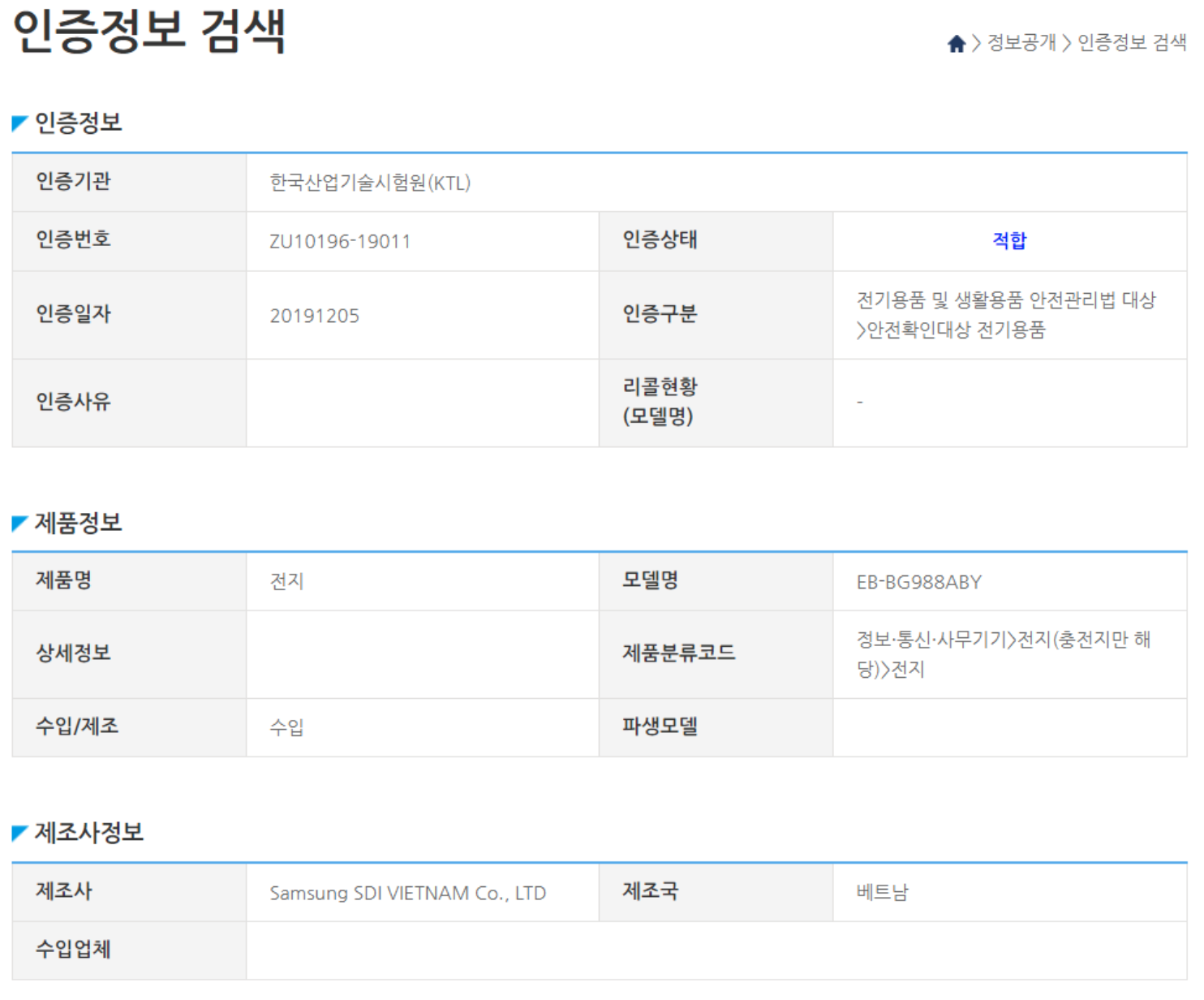Click the blue triangle beside 제조사정보 heading
The height and width of the screenshot is (1000, 1204).
click(x=19, y=833)
